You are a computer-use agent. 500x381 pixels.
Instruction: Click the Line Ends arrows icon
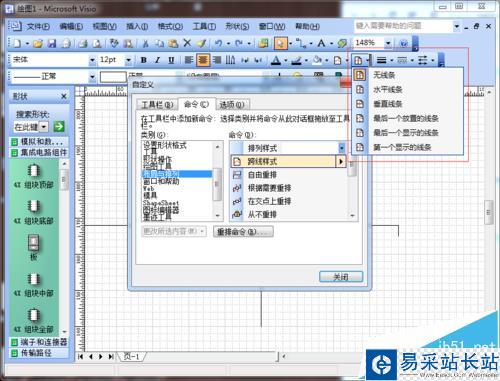coord(422,60)
